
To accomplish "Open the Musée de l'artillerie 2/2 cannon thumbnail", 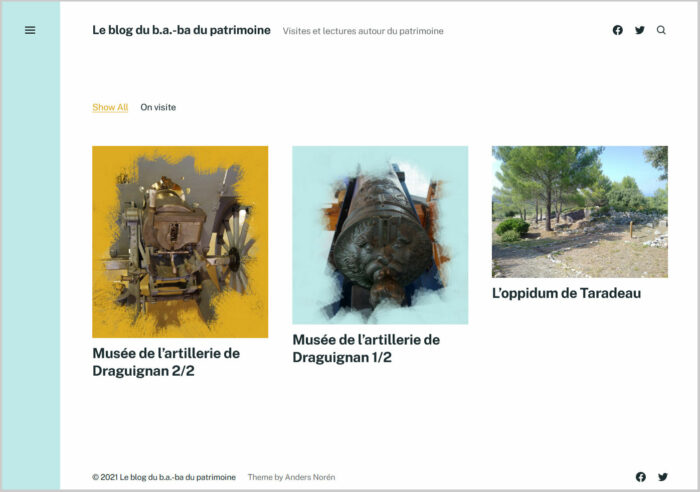I will pos(180,242).
